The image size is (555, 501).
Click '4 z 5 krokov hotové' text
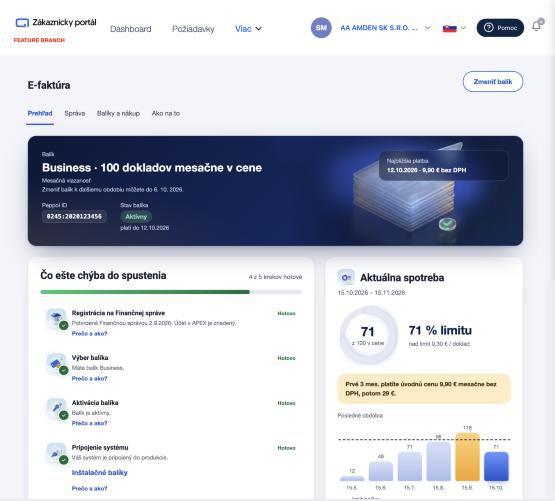(275, 277)
